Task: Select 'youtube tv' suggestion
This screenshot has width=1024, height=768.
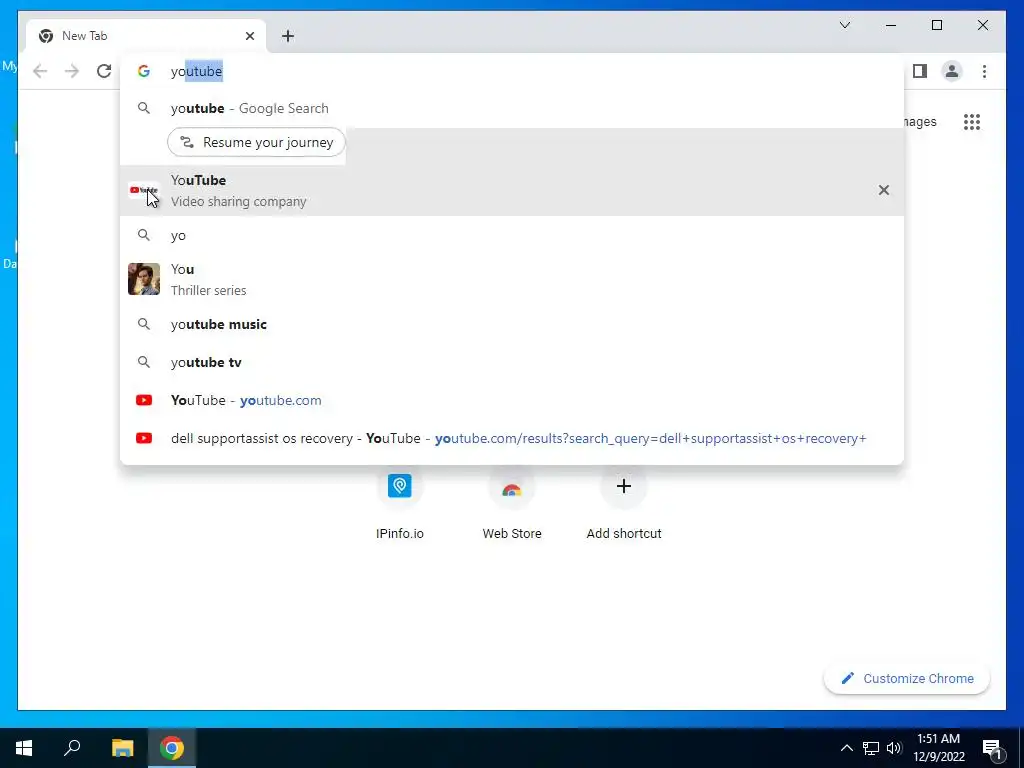Action: [x=512, y=362]
